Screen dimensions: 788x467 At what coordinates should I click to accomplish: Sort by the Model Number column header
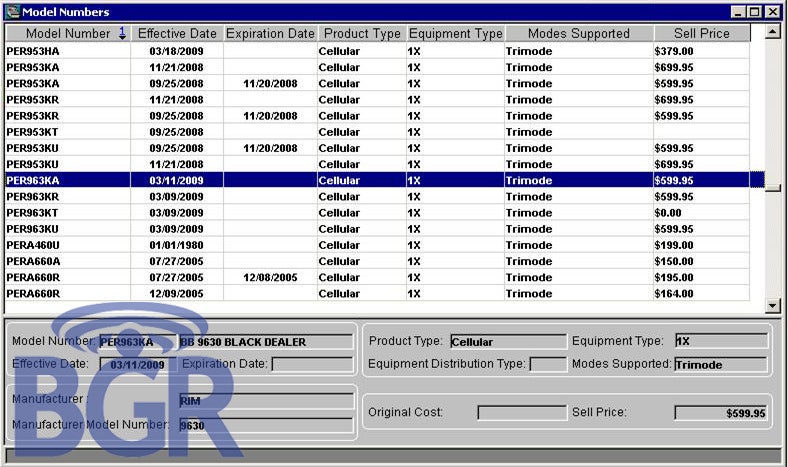(x=68, y=34)
